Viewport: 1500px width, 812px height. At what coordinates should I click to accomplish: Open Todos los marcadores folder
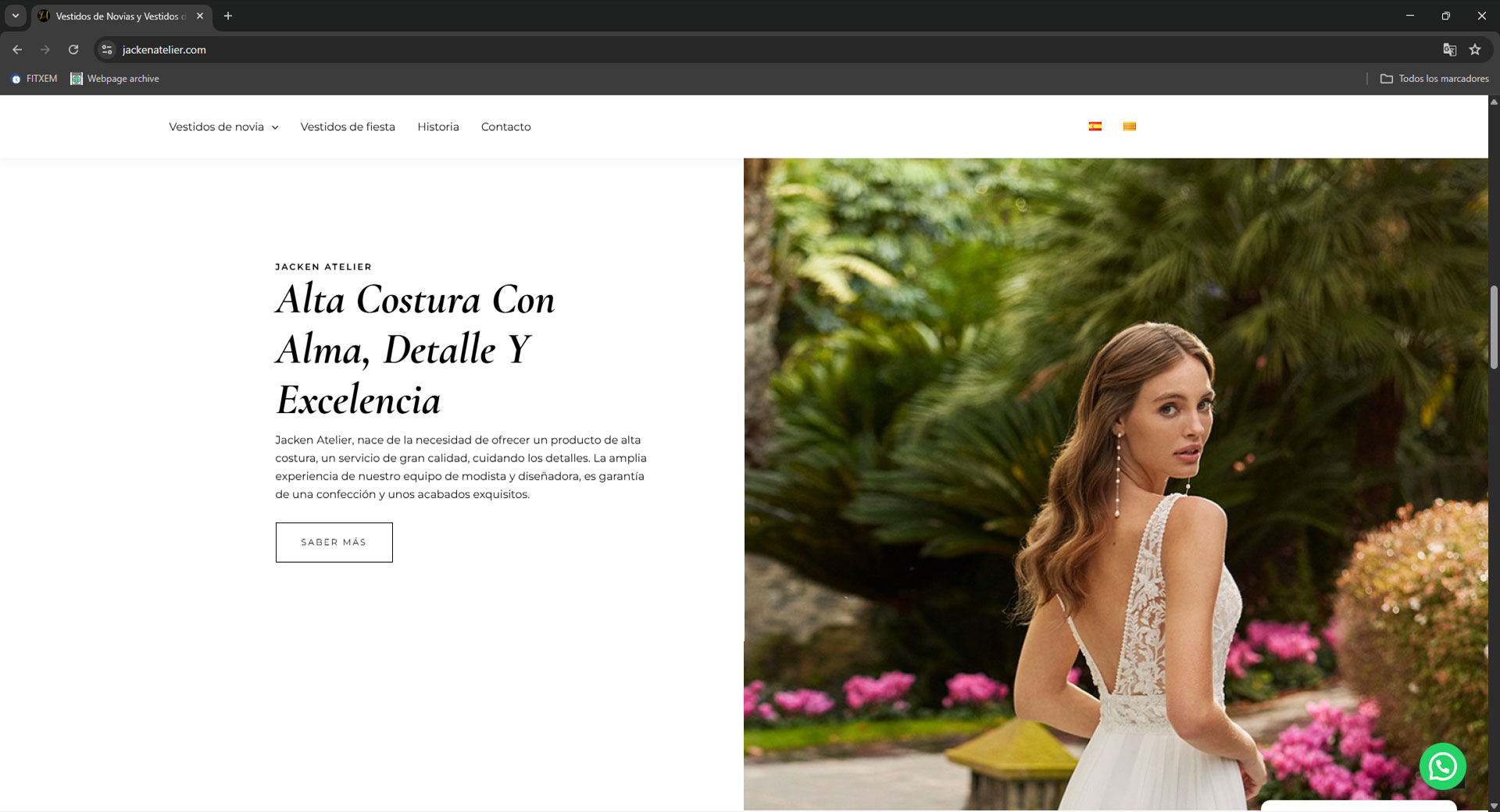point(1434,79)
